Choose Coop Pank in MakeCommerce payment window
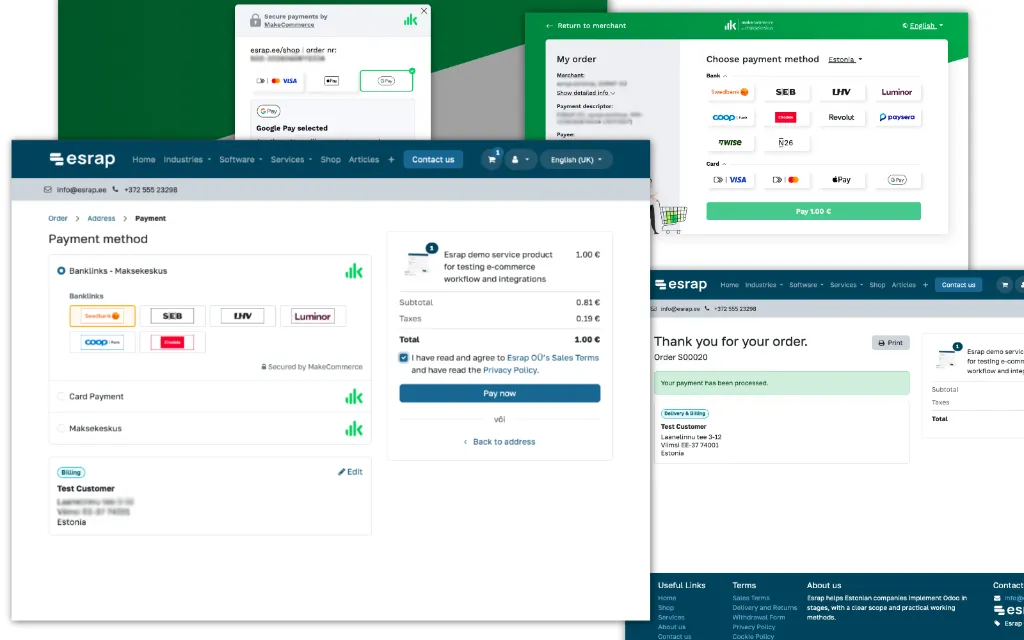The height and width of the screenshot is (640, 1024). 729,118
